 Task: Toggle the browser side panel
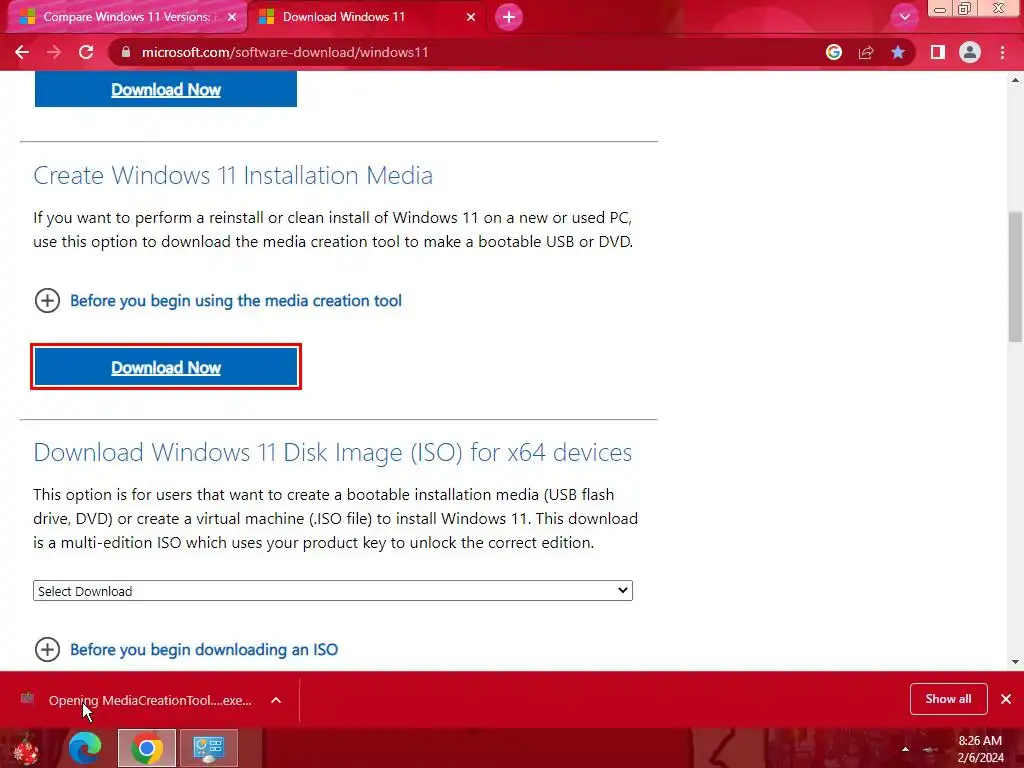click(938, 52)
